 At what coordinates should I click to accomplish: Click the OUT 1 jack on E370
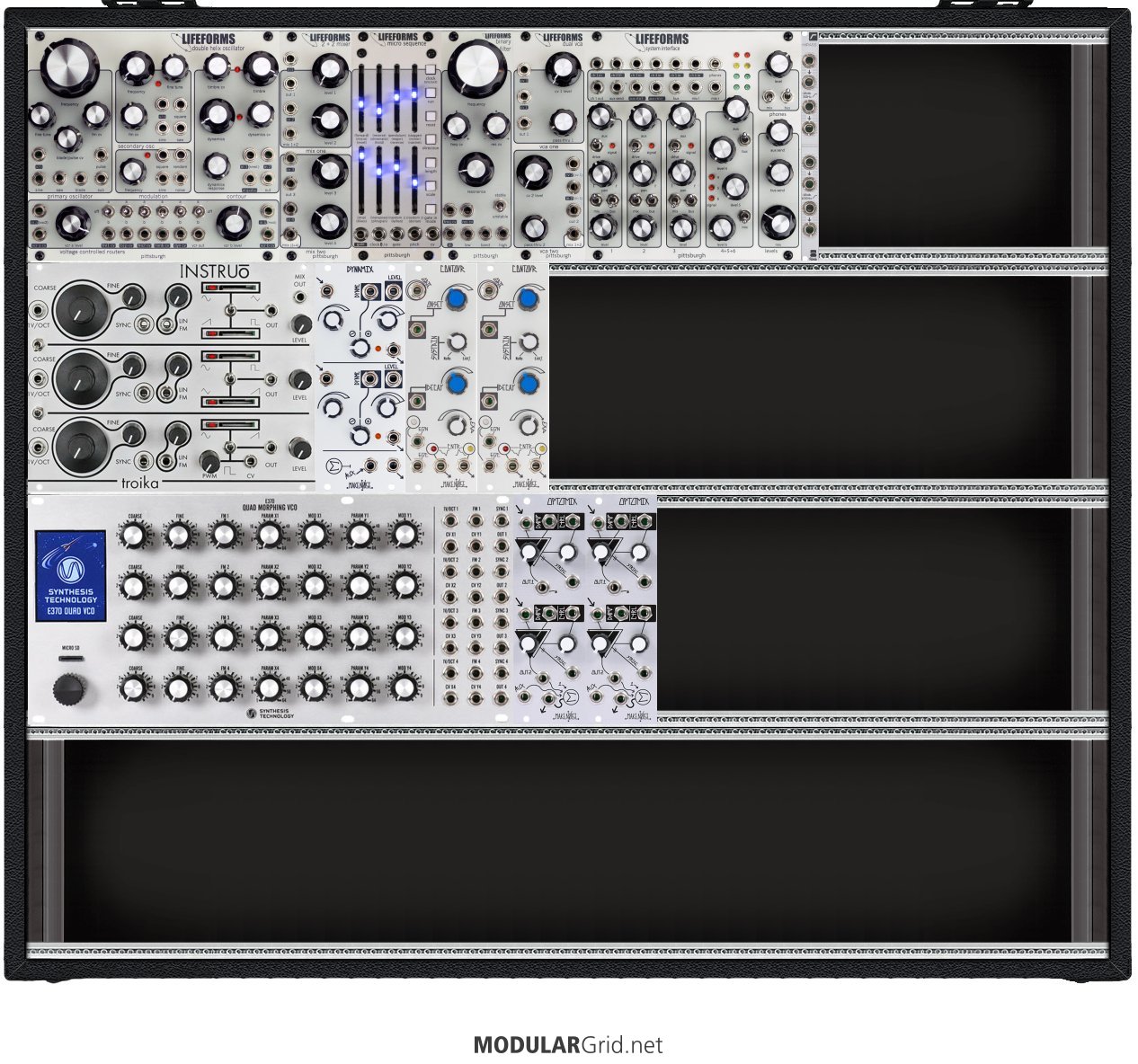502,545
